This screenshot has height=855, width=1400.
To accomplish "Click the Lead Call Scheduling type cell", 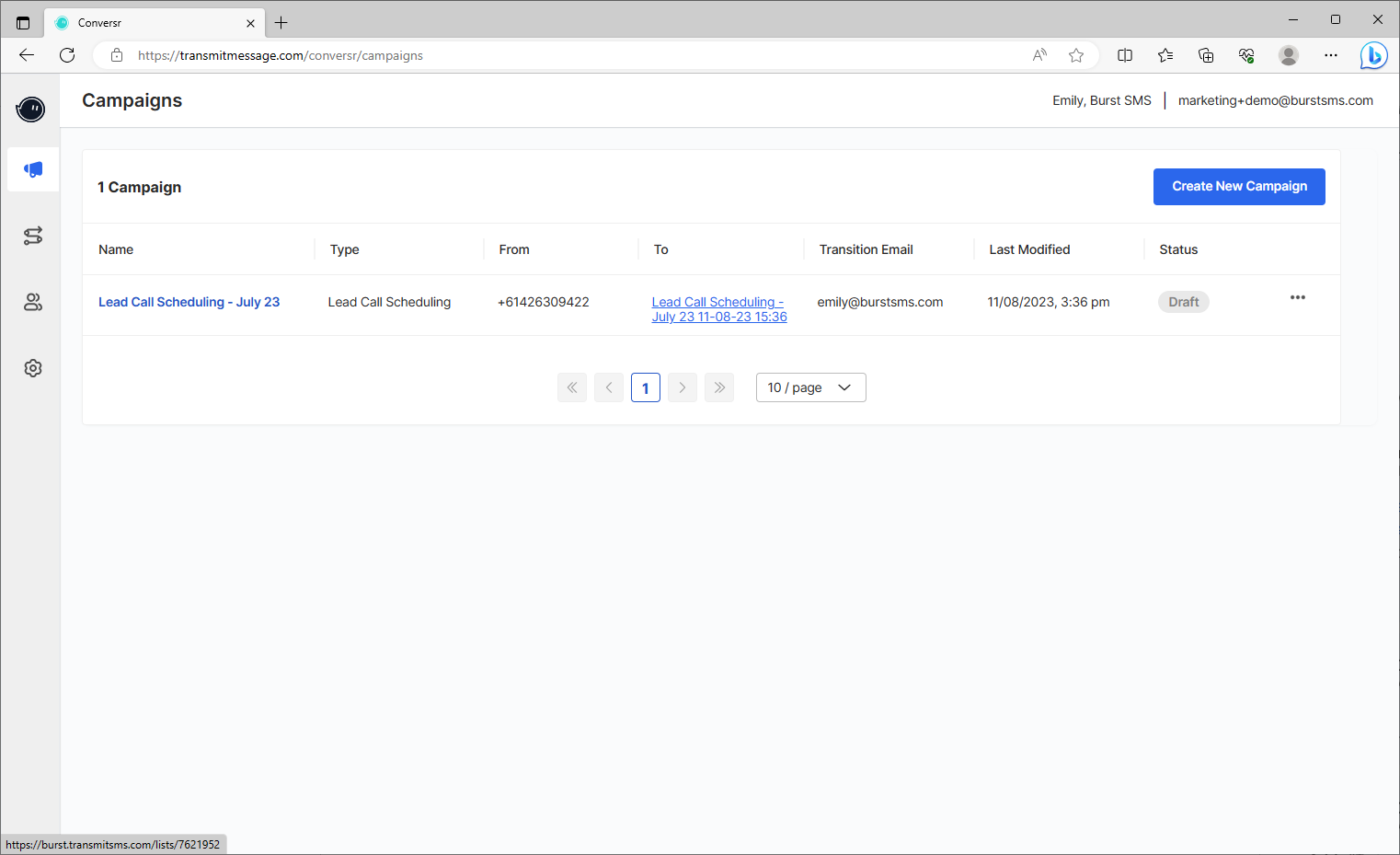I will pyautogui.click(x=390, y=302).
